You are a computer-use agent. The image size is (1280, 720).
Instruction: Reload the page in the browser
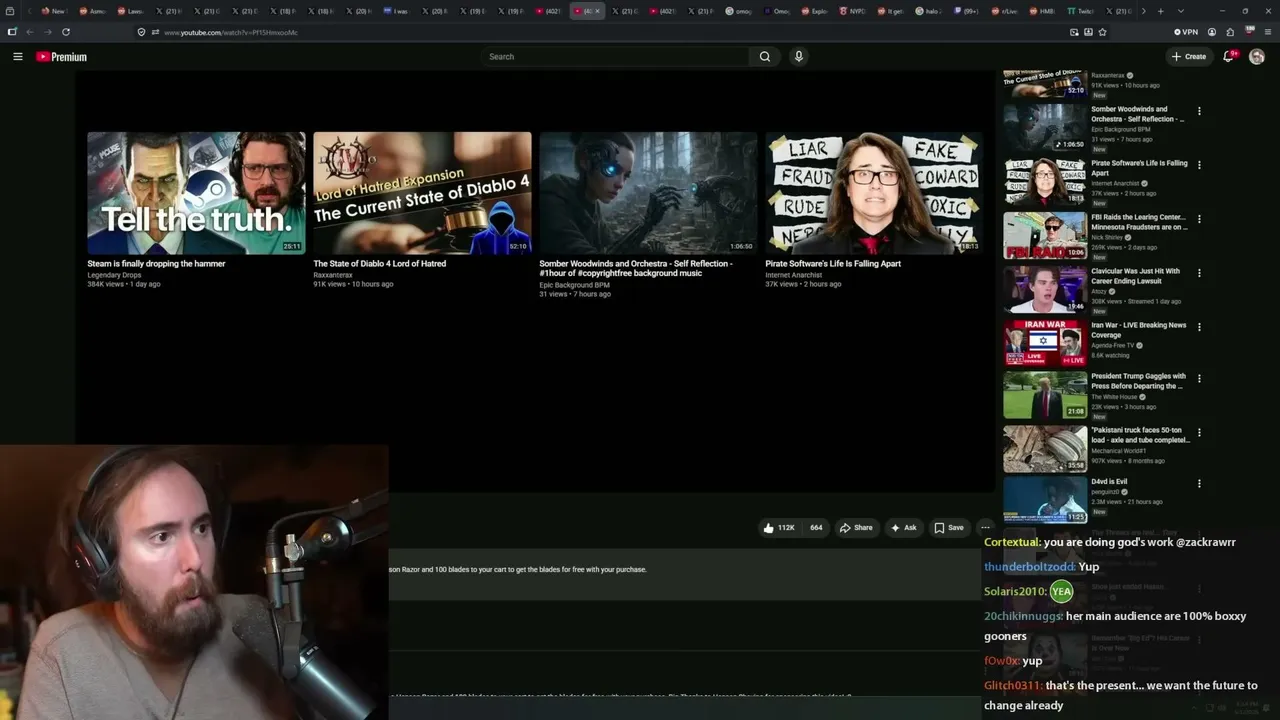(66, 32)
